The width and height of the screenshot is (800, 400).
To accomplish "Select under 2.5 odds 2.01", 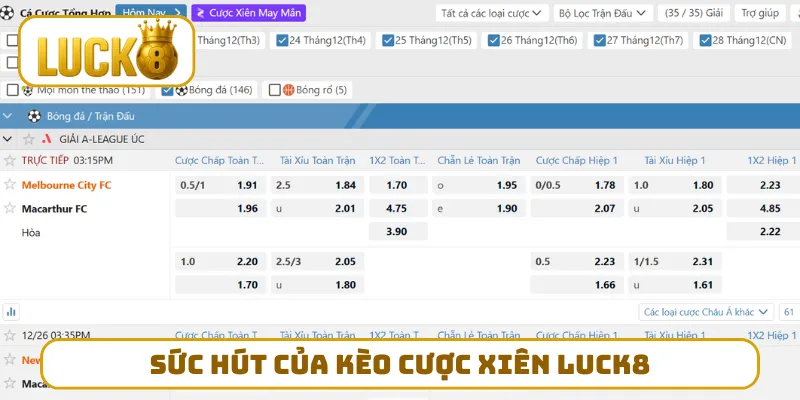I will (317, 208).
